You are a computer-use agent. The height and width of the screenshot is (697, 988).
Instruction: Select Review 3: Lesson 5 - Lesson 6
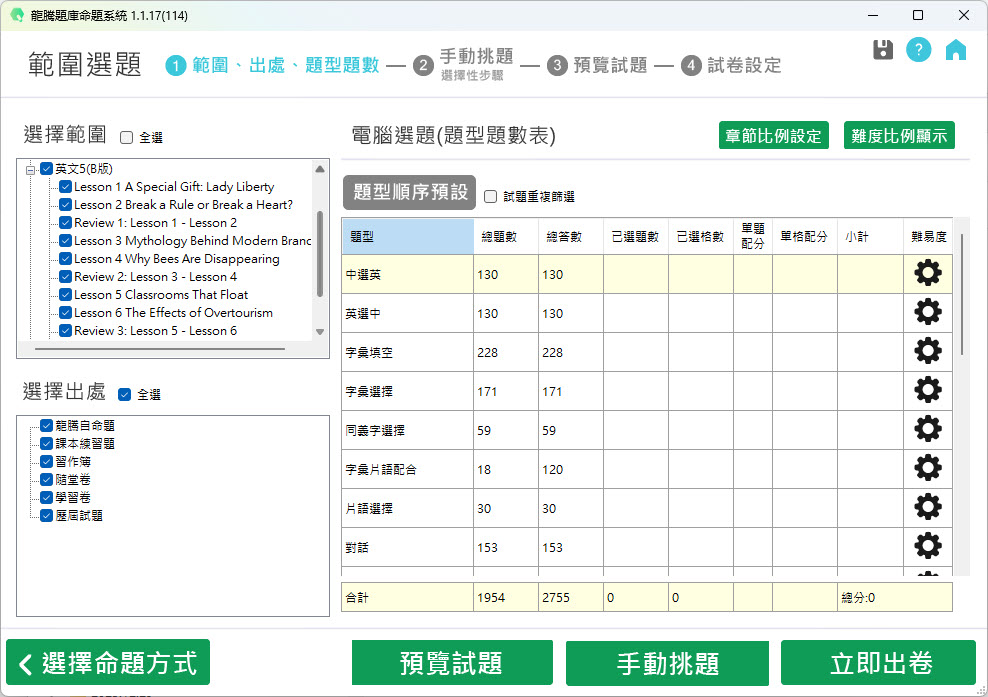(155, 331)
